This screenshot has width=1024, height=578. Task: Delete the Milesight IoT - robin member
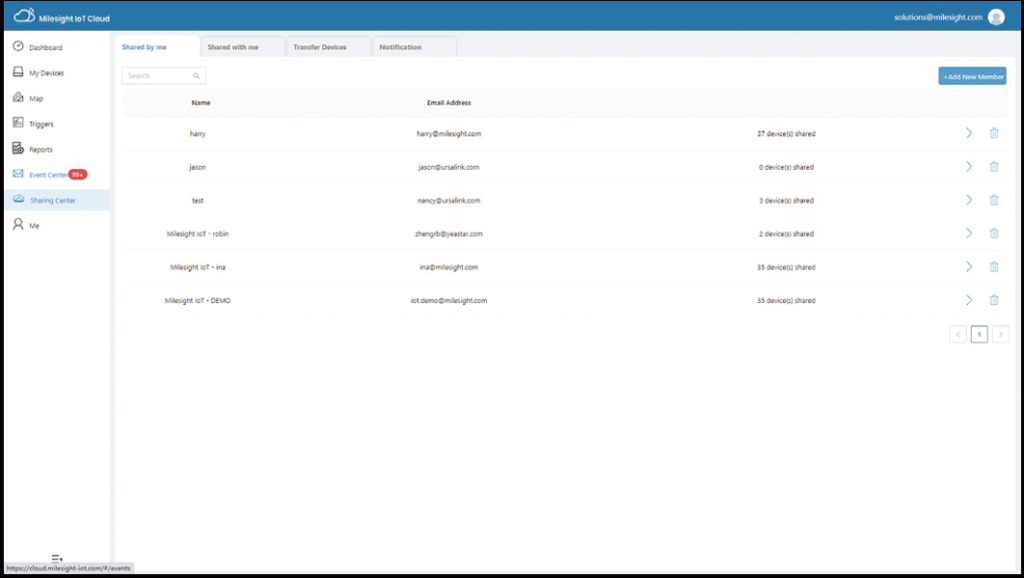tap(994, 233)
